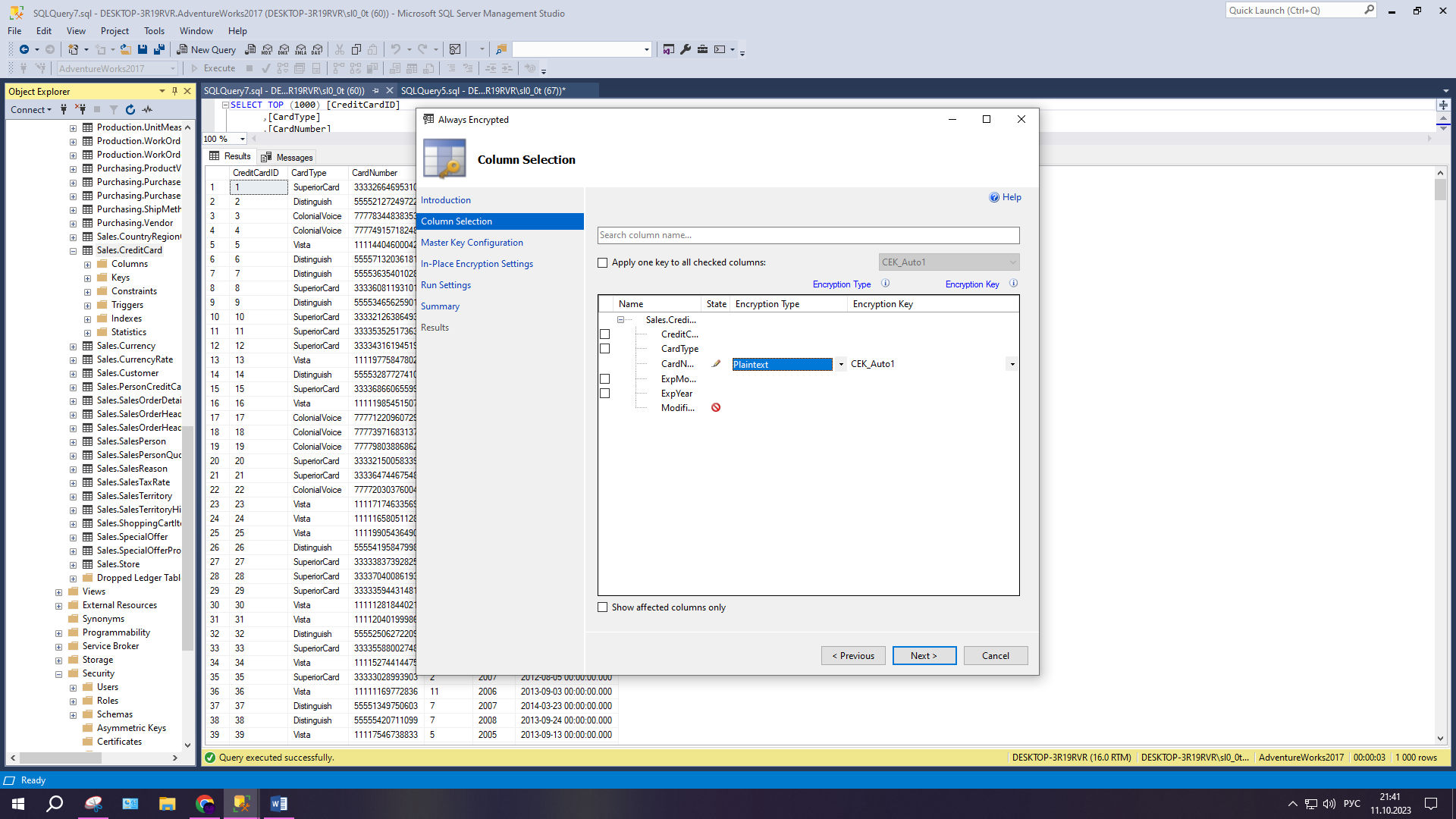Click Next button in wizard

pos(924,656)
